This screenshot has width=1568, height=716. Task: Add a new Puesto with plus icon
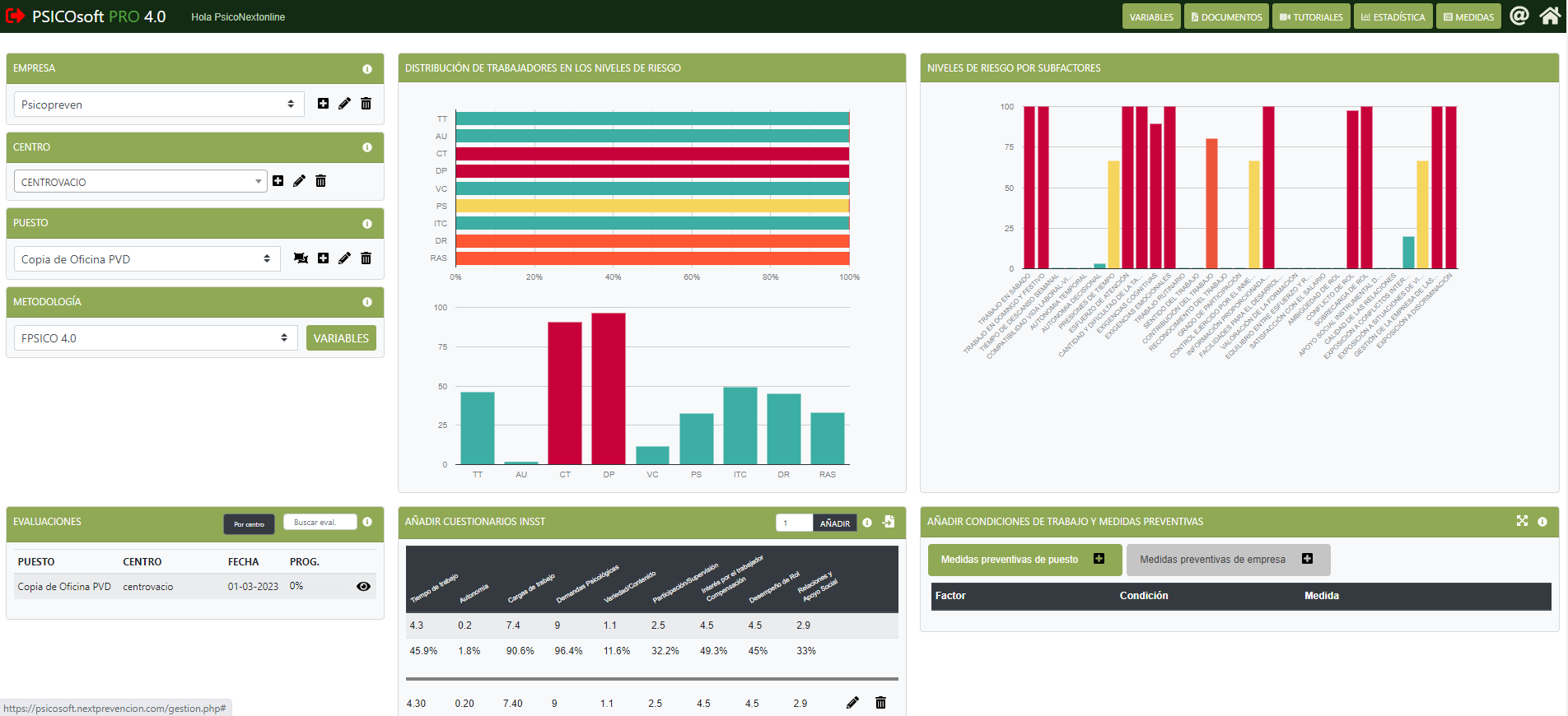[323, 258]
